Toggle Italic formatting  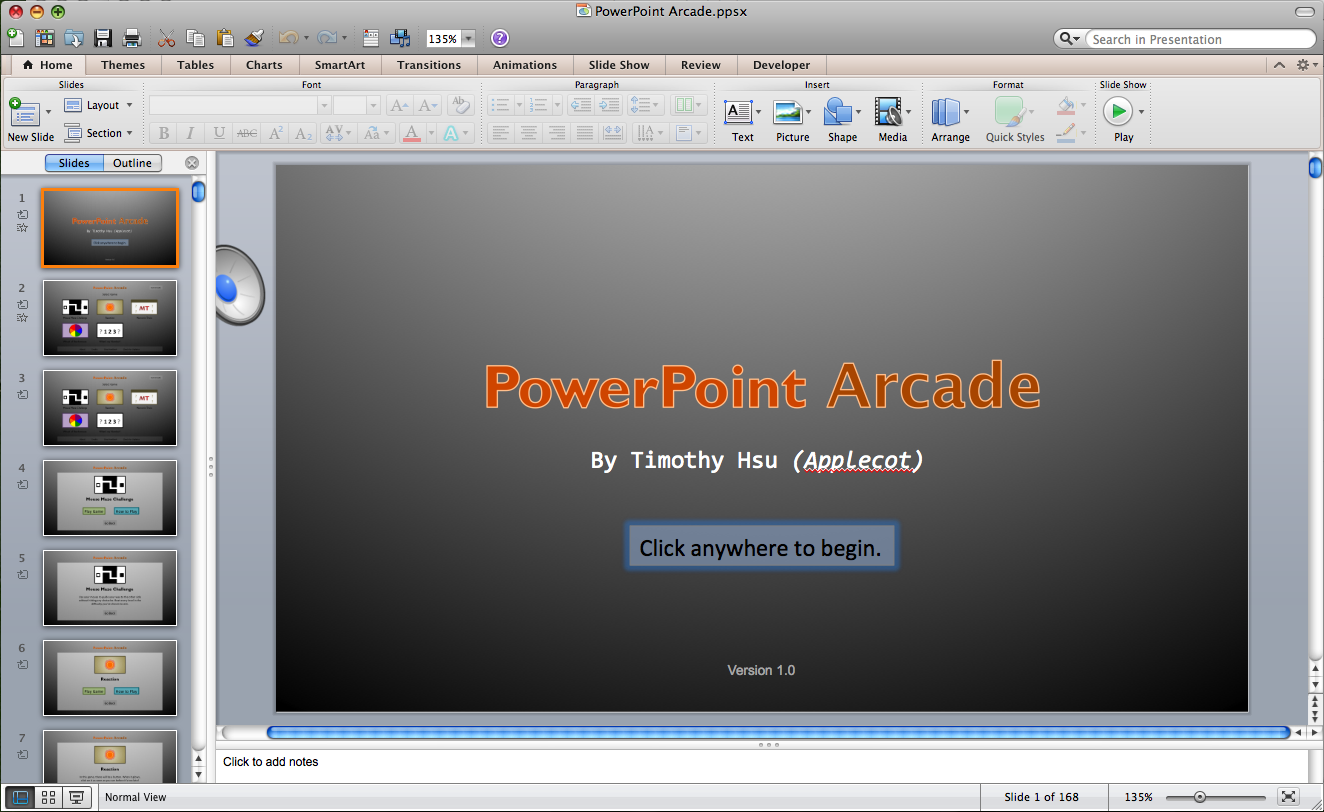click(x=191, y=132)
